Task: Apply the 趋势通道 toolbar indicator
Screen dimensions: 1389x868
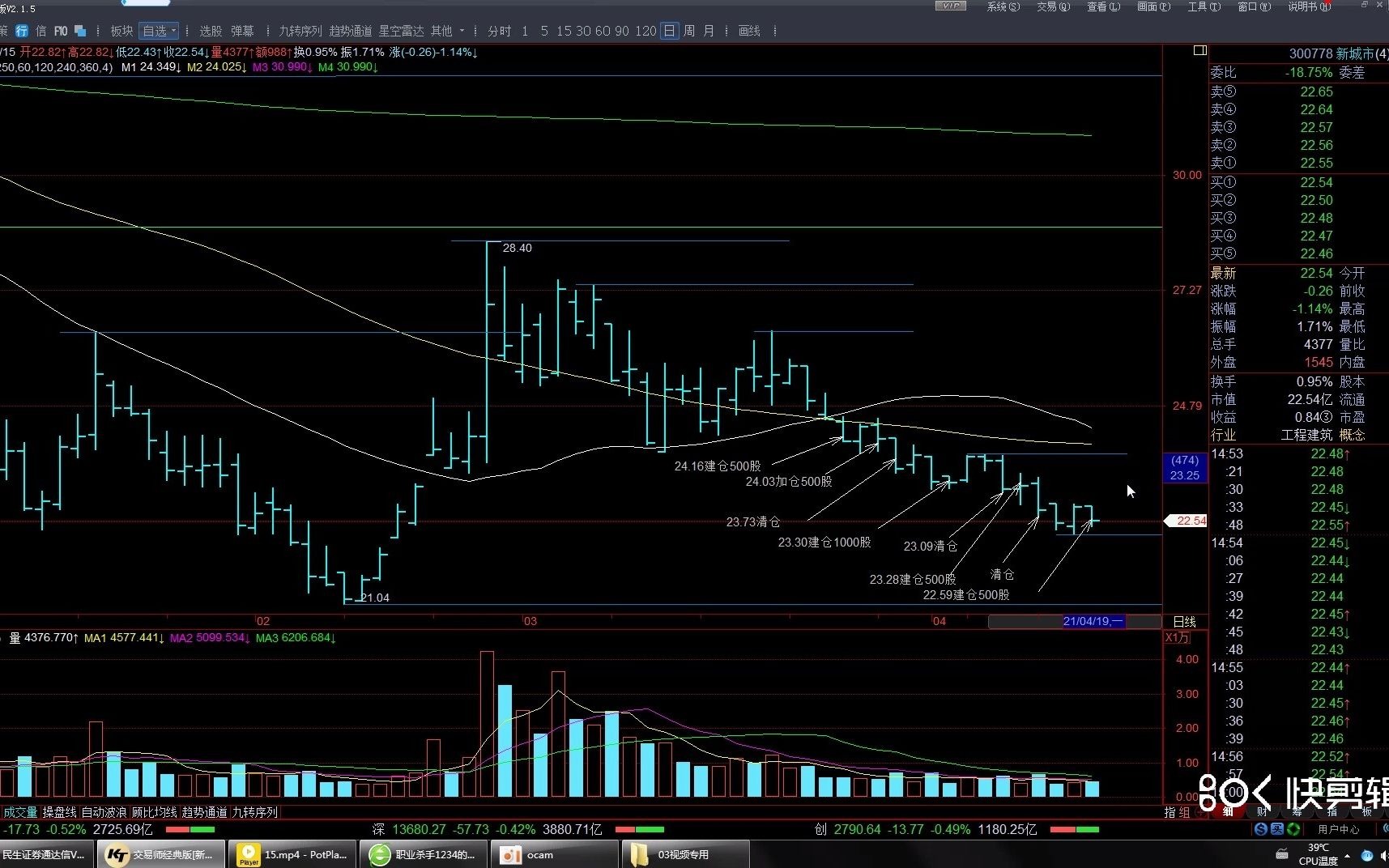Action: (351, 31)
